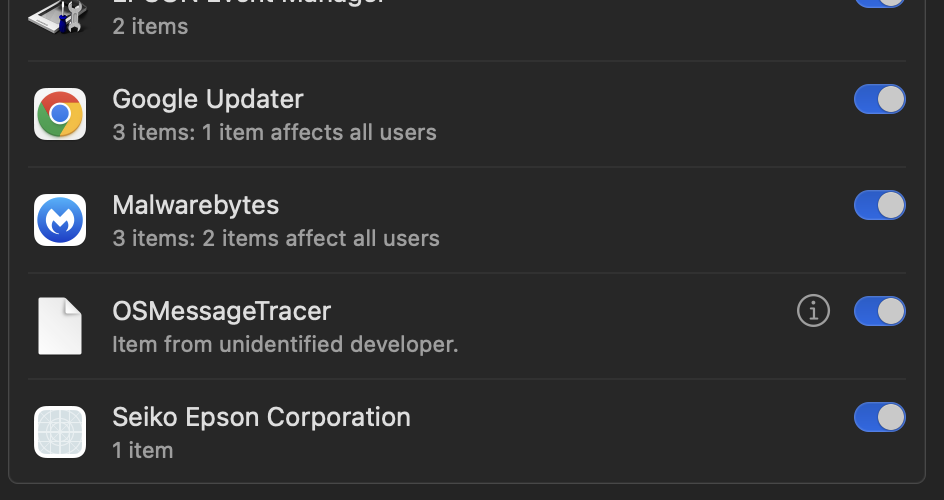Switch off the Epson Event Manager toggle
This screenshot has height=500, width=944.
coord(879,3)
